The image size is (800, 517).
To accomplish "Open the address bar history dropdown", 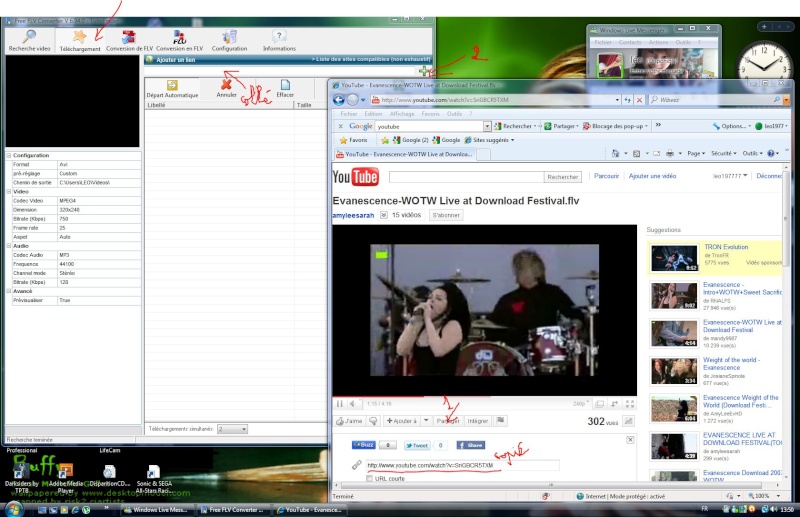I will coord(617,100).
